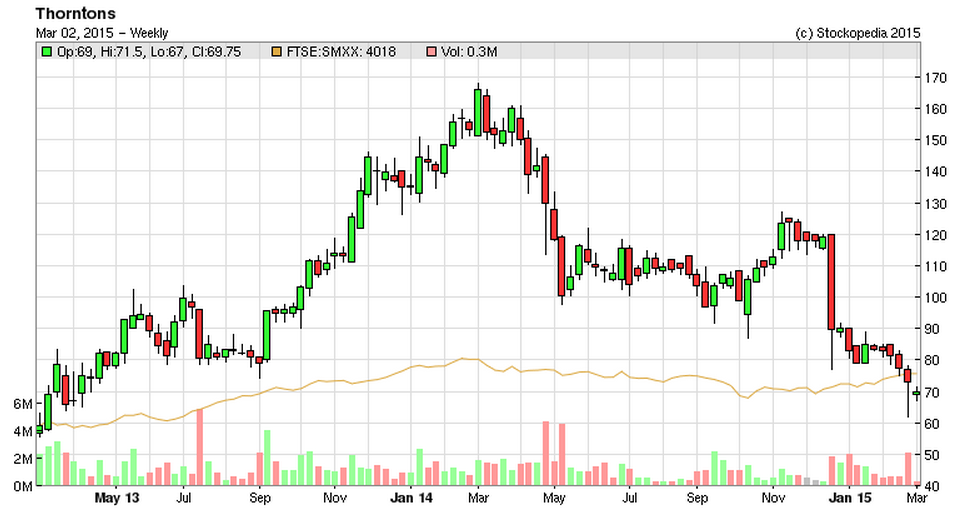Click the 'Nov' label before Jan 14

[335, 498]
